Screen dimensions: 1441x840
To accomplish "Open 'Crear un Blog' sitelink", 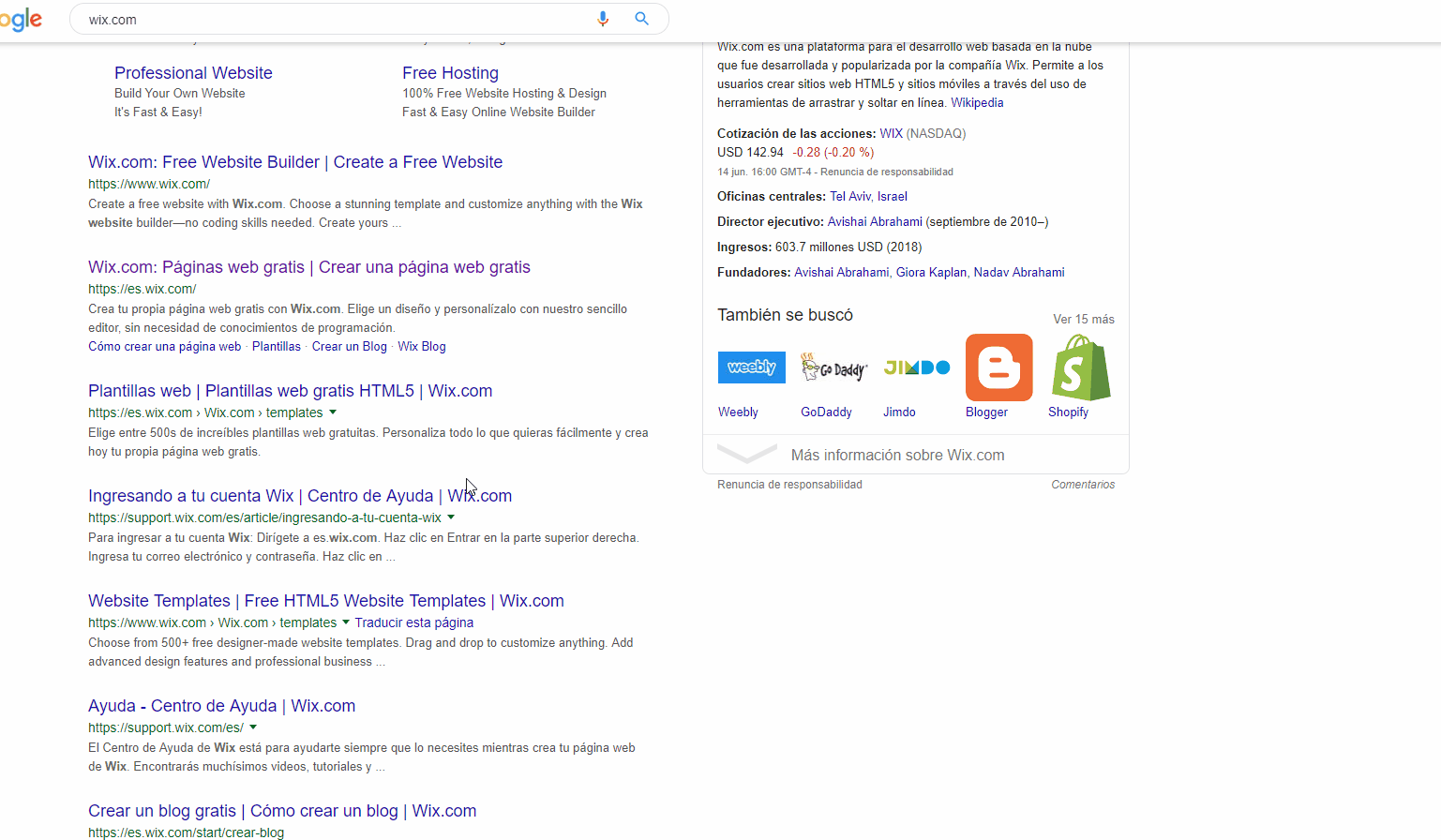I will click(349, 347).
